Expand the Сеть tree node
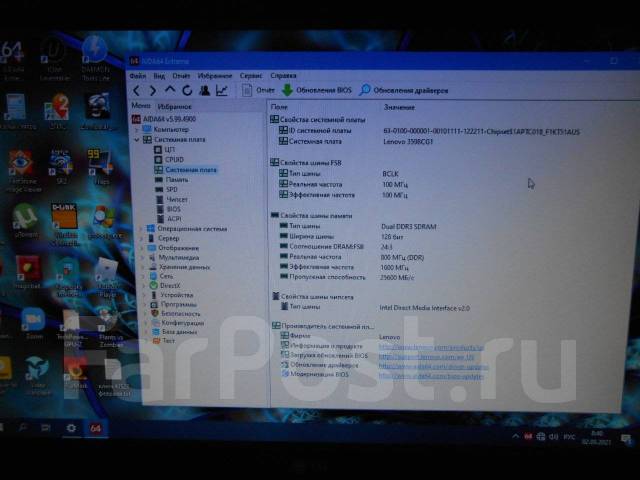Viewport: 640px width, 480px height. 144,276
